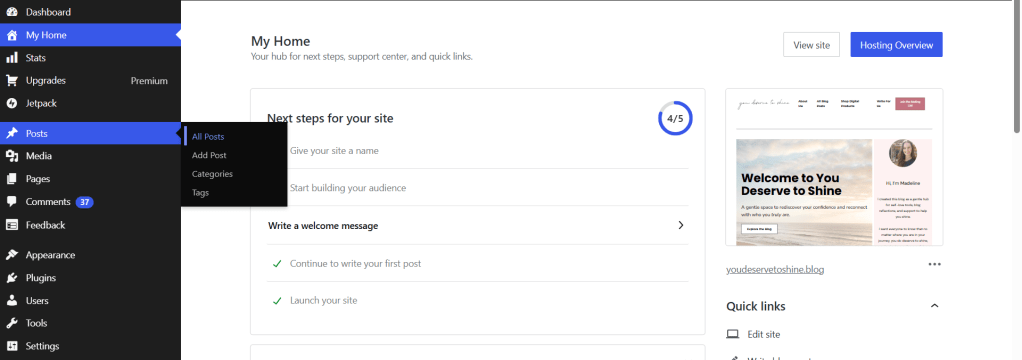Click the Hosting Overview button

coord(896,45)
